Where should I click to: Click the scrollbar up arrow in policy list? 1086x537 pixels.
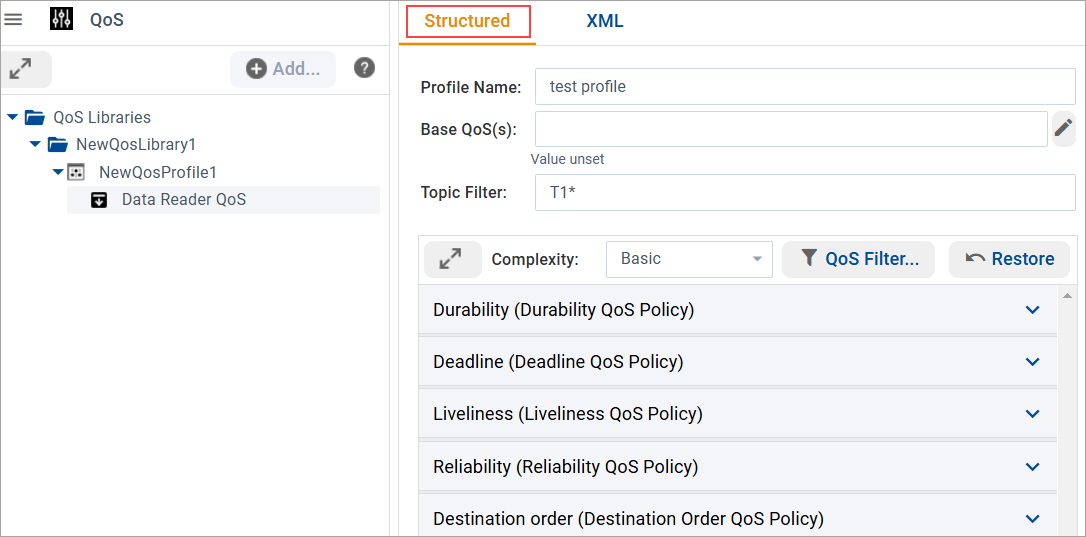1067,297
